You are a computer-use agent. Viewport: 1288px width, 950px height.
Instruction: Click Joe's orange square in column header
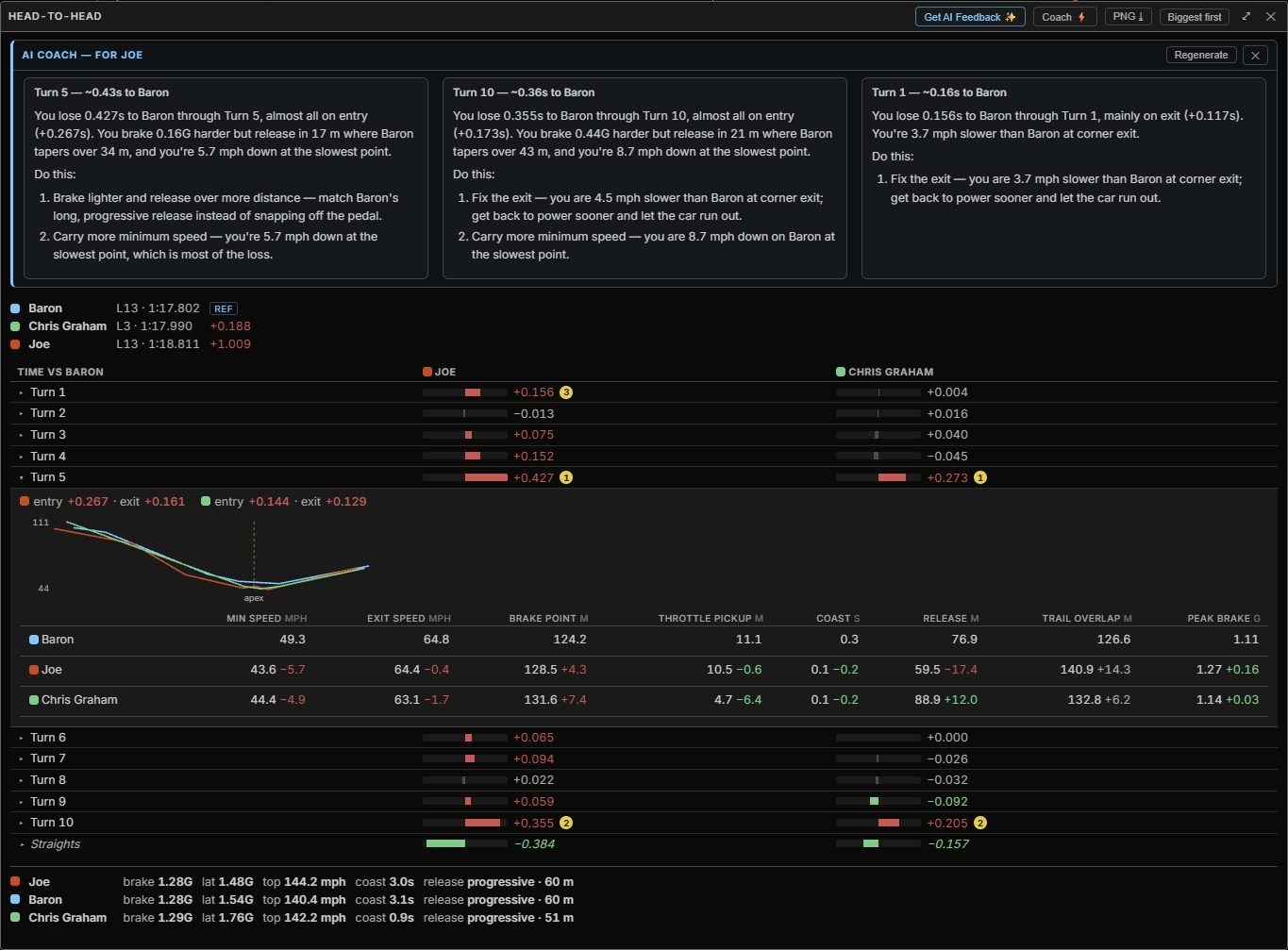pos(427,372)
